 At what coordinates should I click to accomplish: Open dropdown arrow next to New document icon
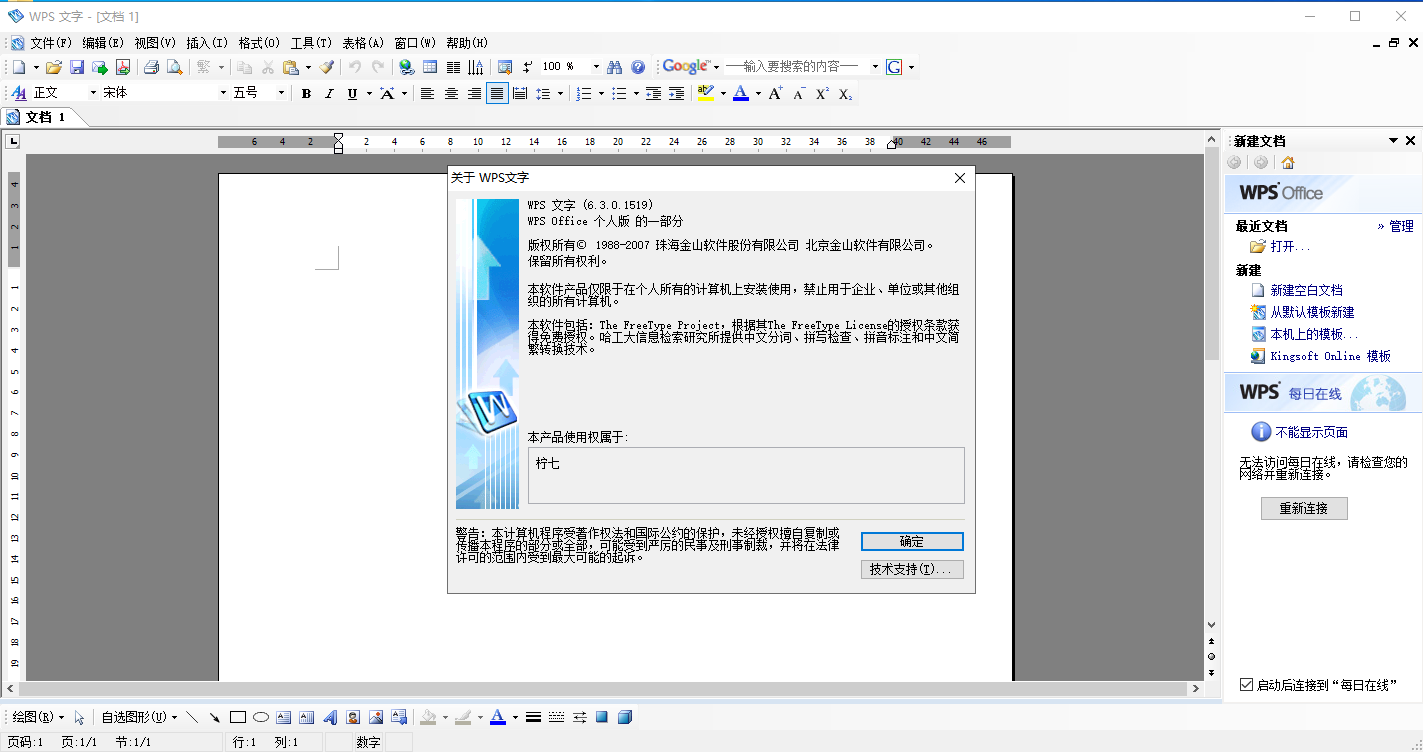36,67
